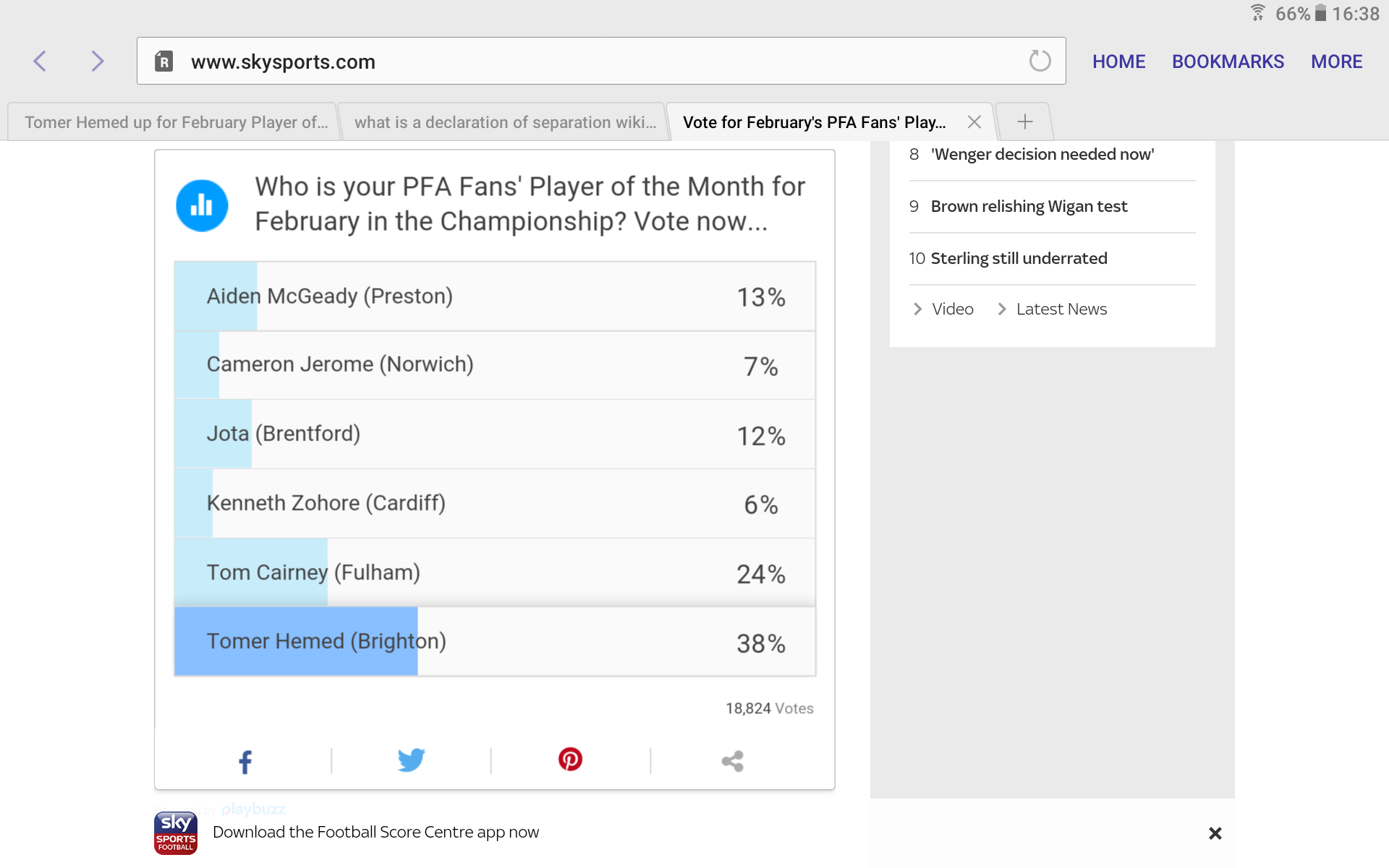Vote for Tom Cairney (Fulham)
This screenshot has width=1389, height=868.
tap(495, 573)
